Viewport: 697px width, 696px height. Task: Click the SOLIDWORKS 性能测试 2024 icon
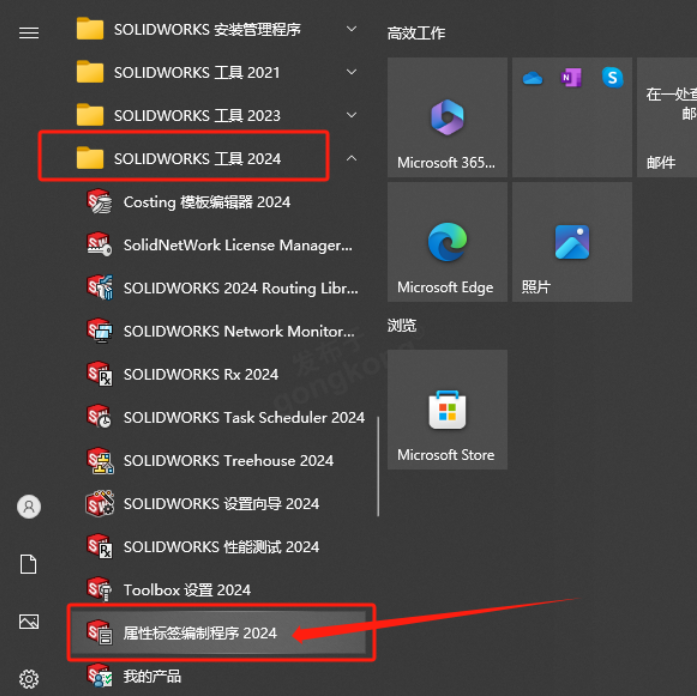(99, 546)
